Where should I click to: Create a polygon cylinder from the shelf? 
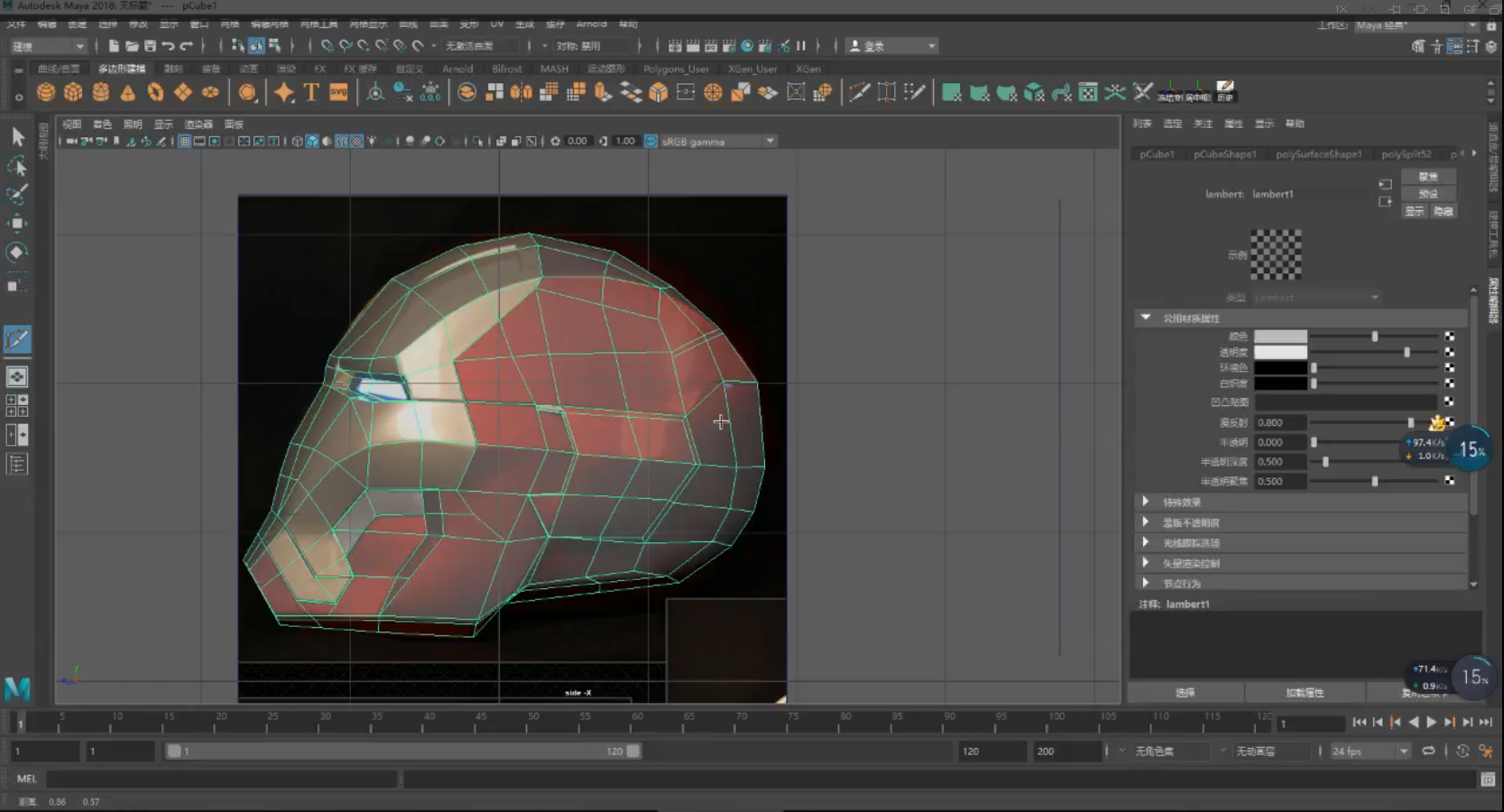click(101, 92)
